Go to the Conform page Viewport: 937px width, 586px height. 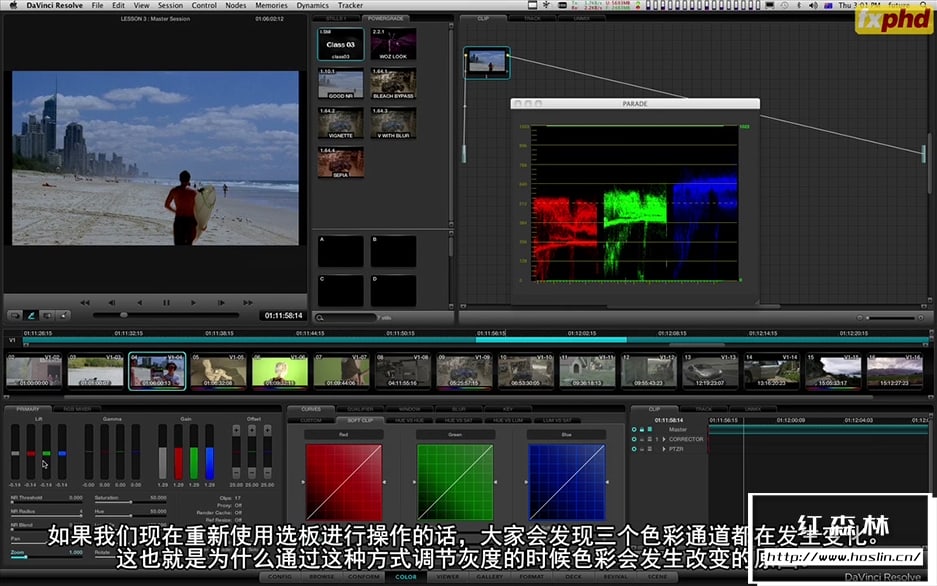363,577
